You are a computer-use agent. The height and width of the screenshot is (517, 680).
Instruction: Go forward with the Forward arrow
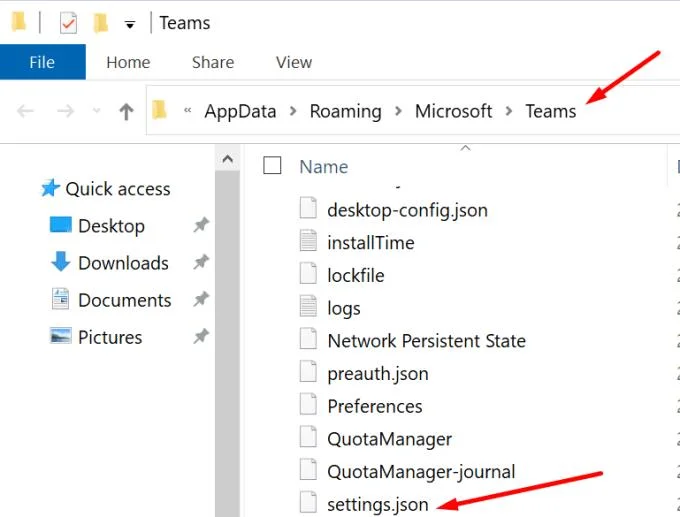click(65, 111)
